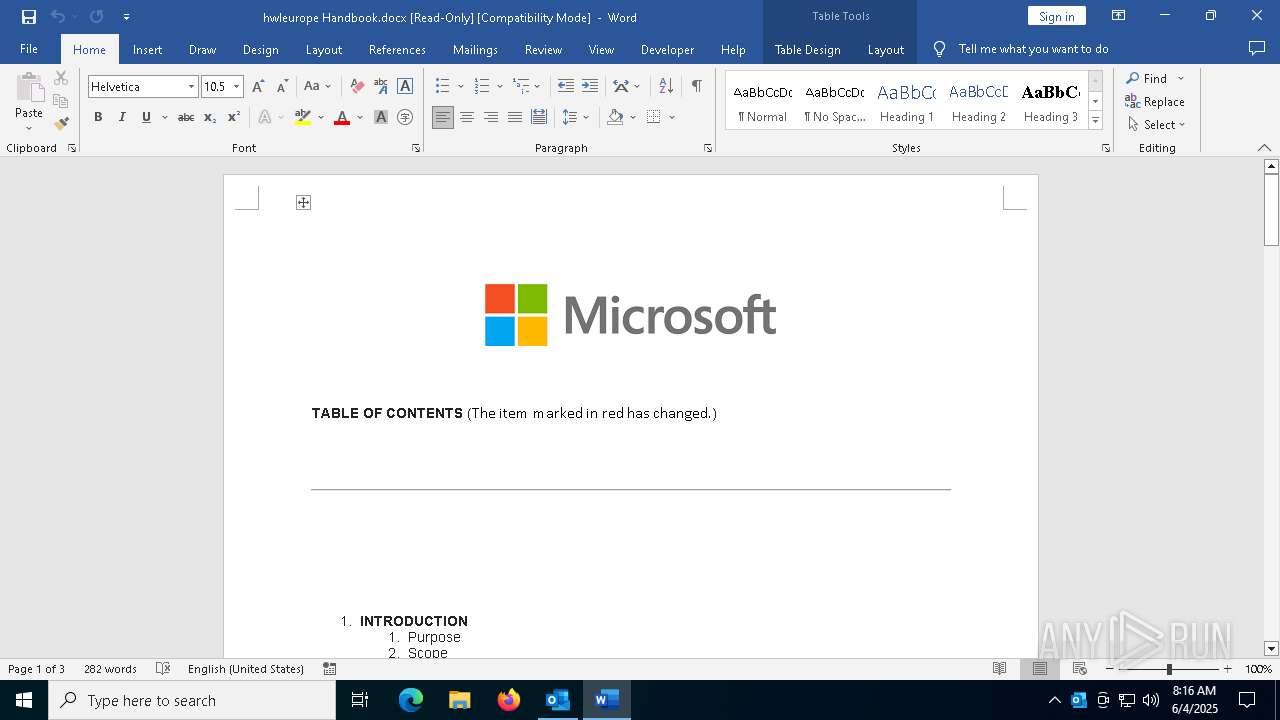Decrease font size with Shrink Font icon
This screenshot has height=720, width=1280.
point(282,86)
